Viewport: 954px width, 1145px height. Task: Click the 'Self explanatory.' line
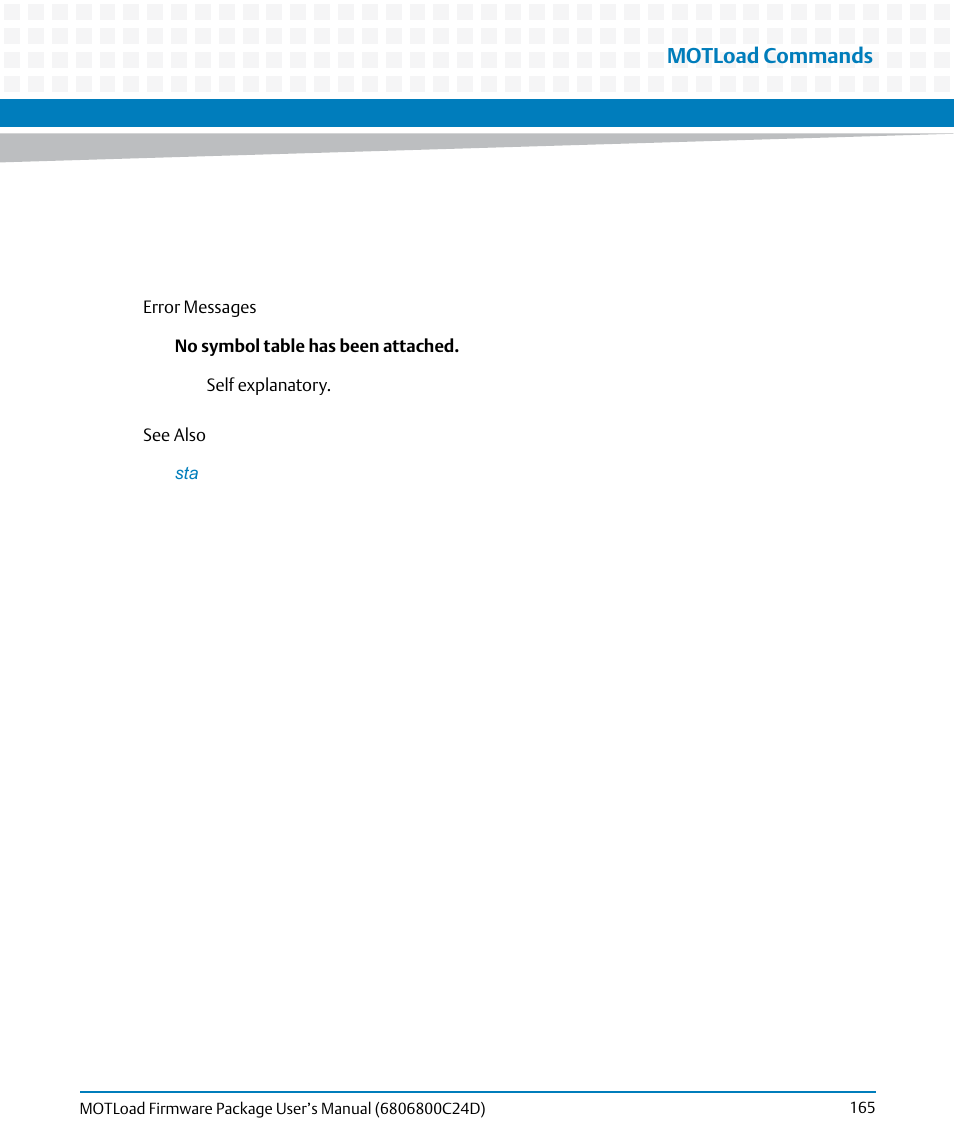point(268,385)
